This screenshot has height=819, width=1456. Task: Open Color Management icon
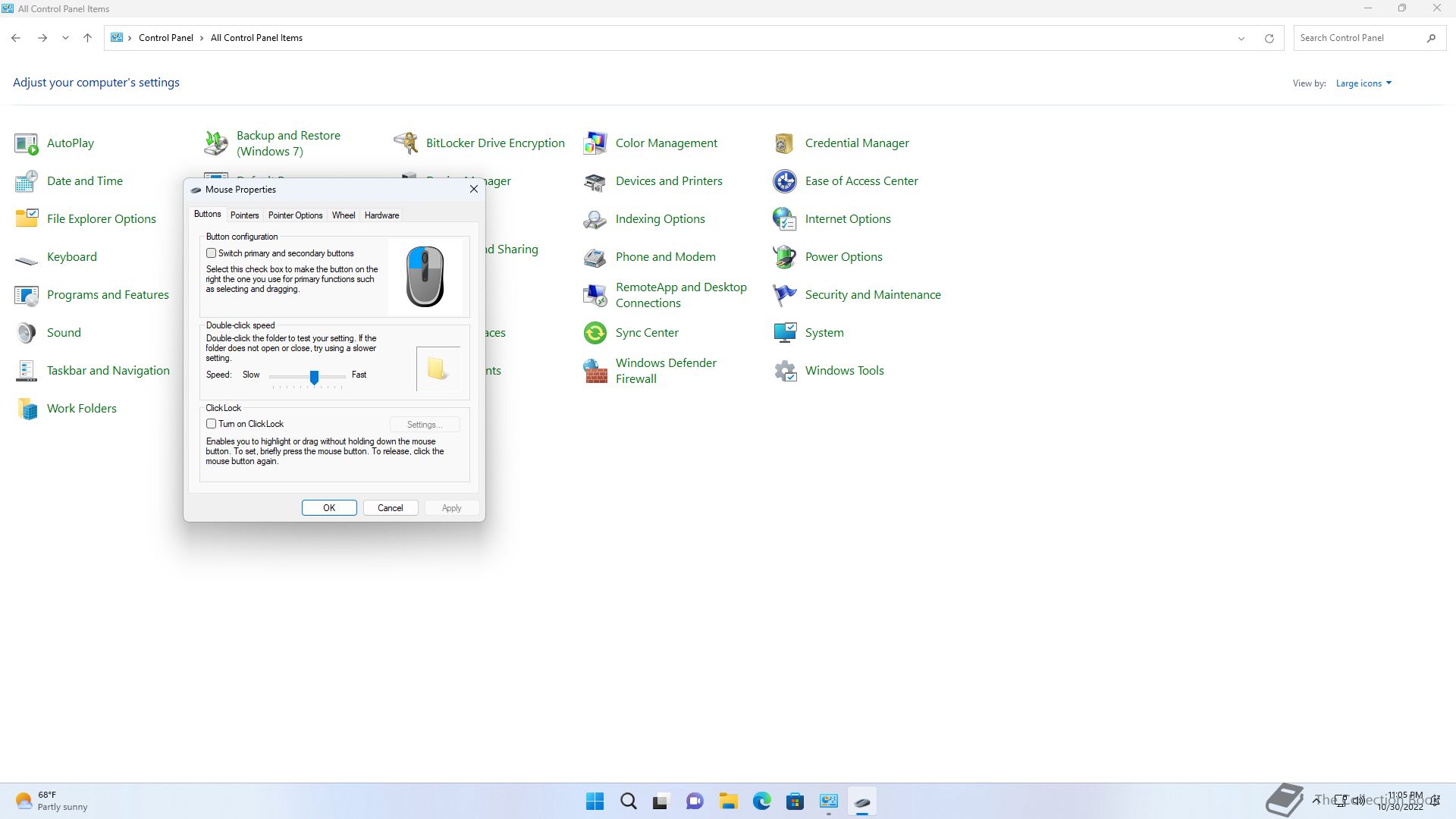click(x=595, y=143)
